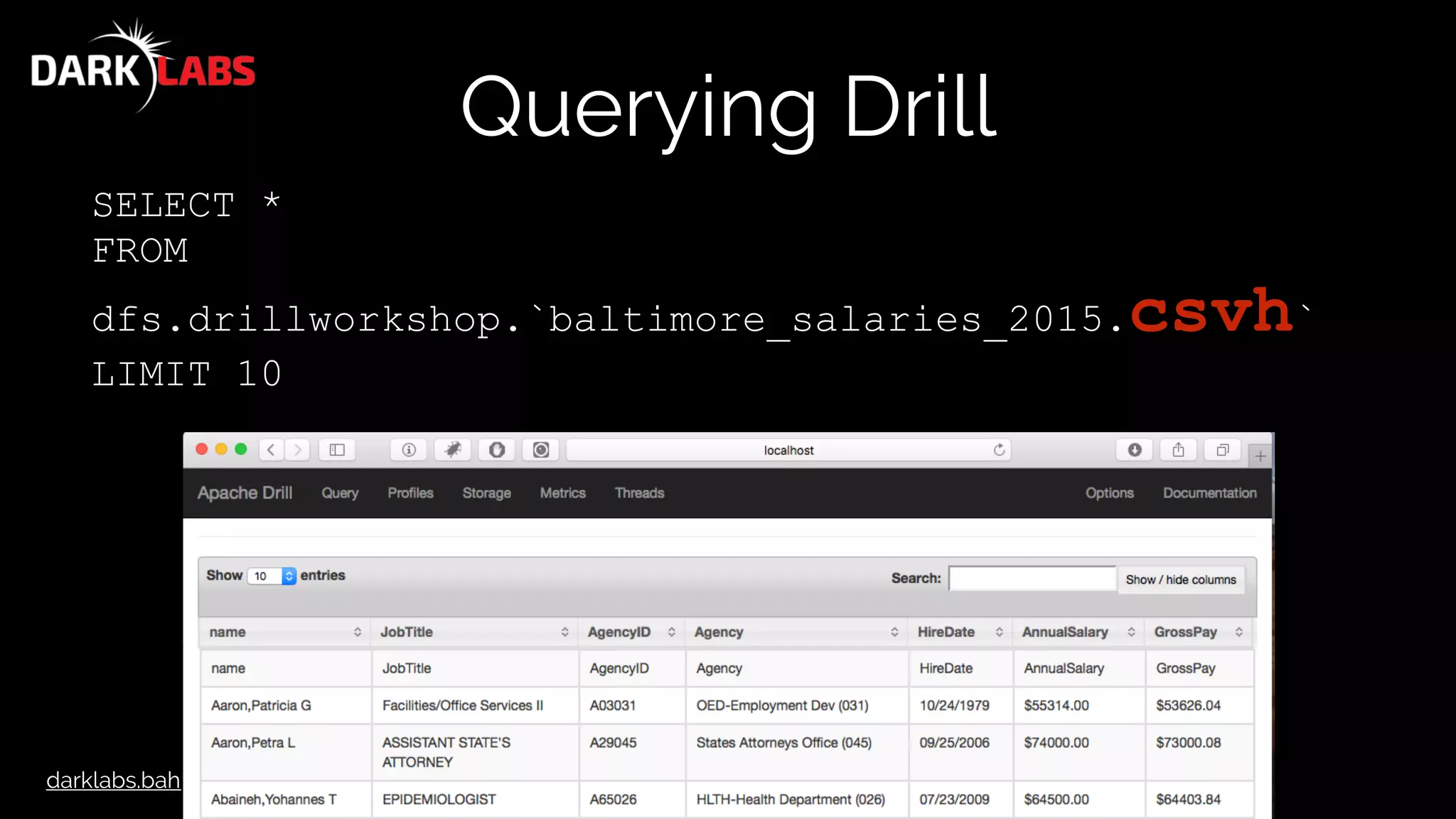Select the cell '$74000.00'
Image resolution: width=1456 pixels, height=819 pixels.
(x=1079, y=752)
